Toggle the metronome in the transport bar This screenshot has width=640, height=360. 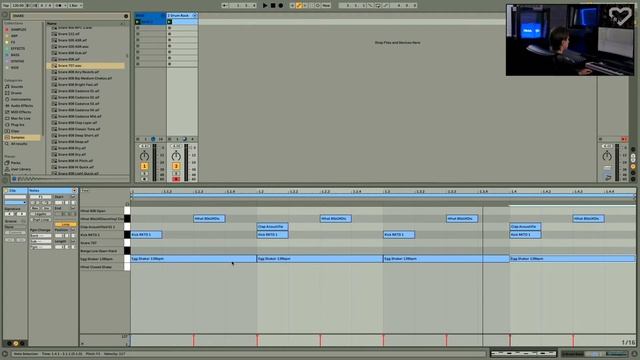pos(59,5)
